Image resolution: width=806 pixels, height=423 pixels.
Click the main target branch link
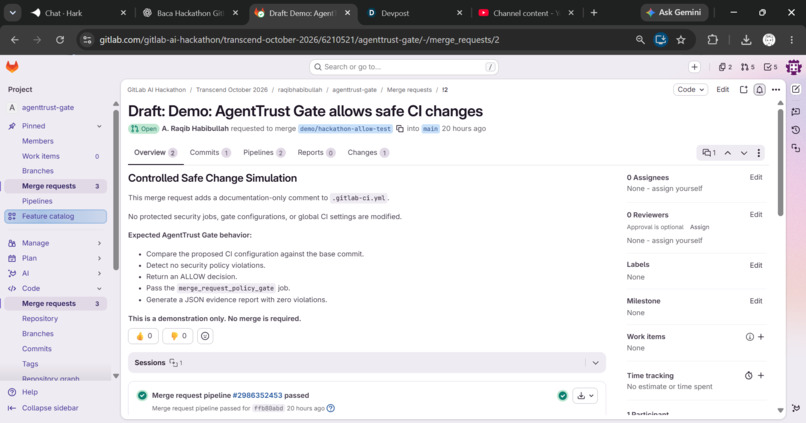coord(430,128)
